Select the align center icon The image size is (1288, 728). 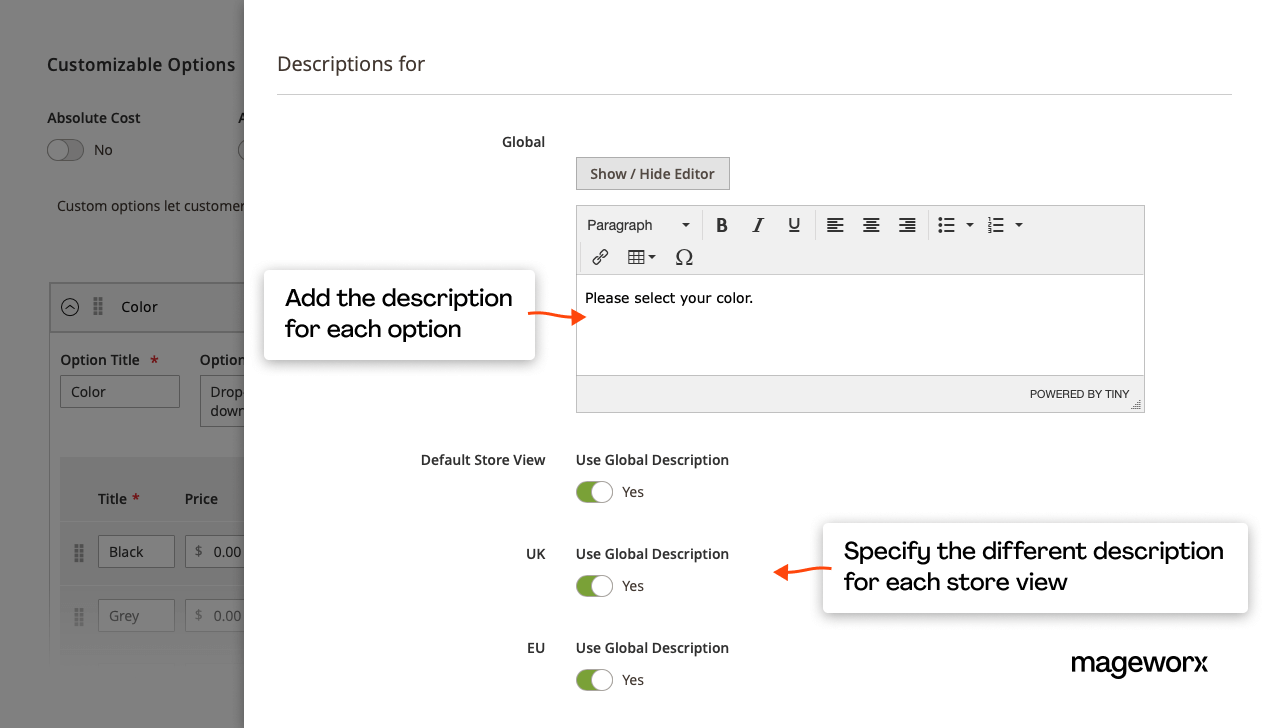pyautogui.click(x=871, y=224)
